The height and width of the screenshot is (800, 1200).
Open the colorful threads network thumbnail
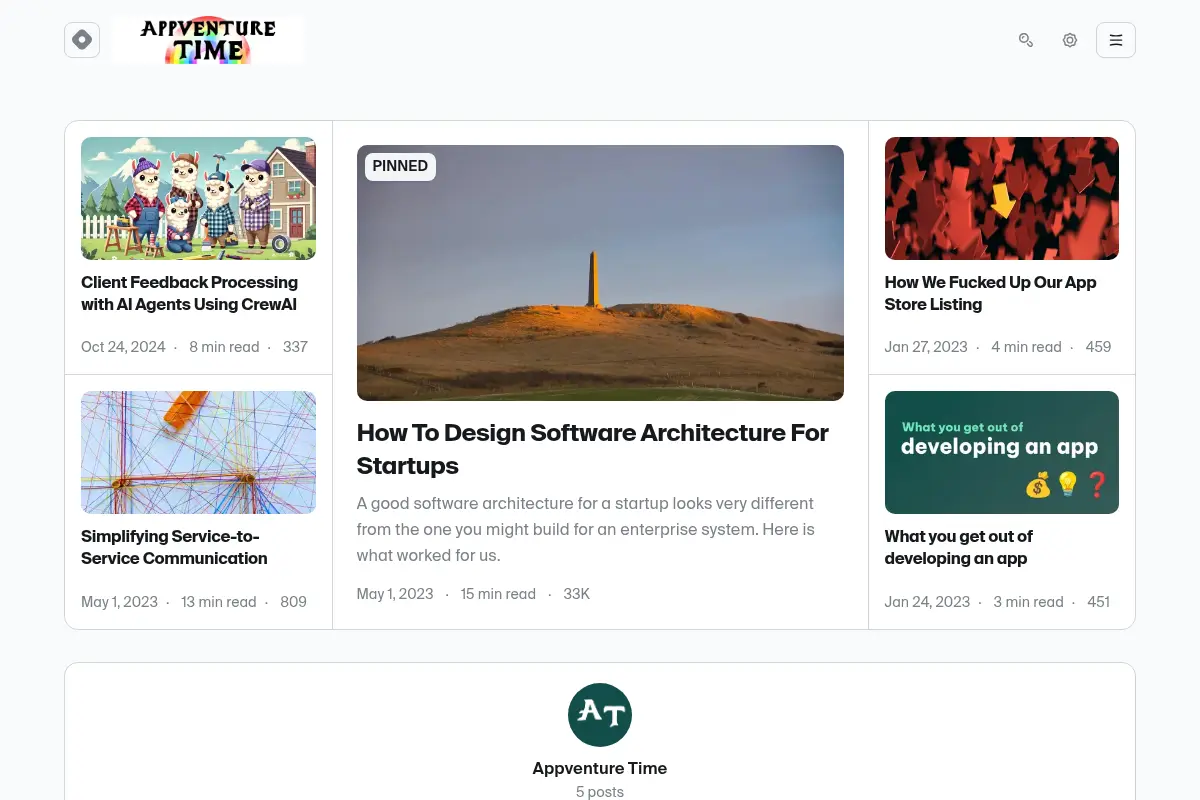(x=198, y=452)
